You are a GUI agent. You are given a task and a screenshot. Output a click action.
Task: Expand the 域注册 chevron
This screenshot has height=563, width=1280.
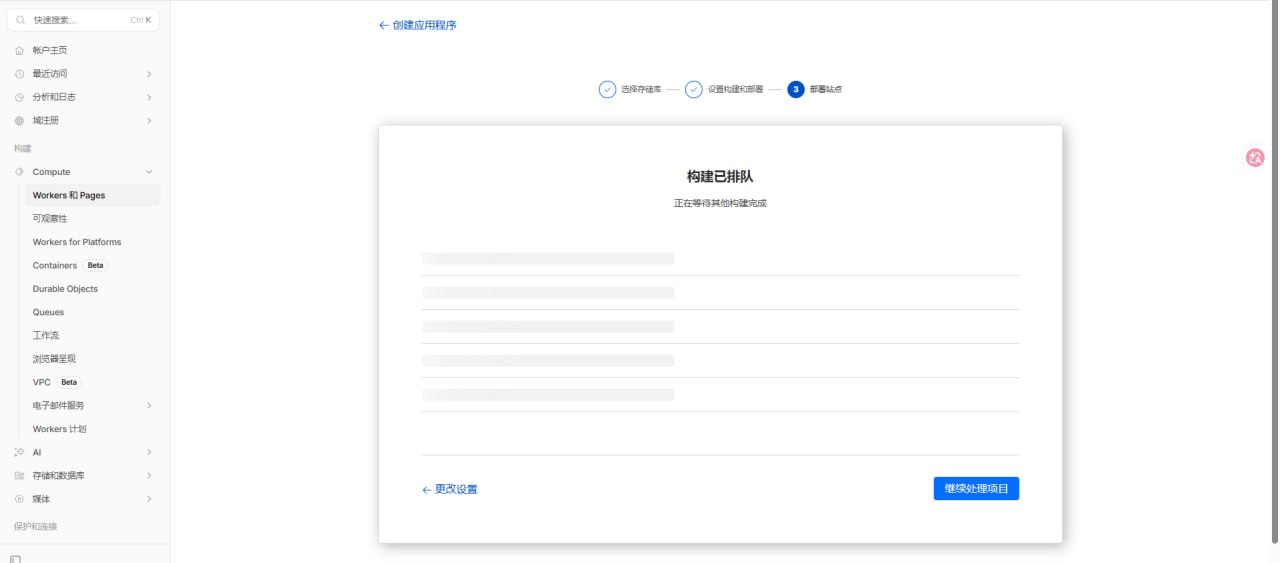[x=149, y=121]
